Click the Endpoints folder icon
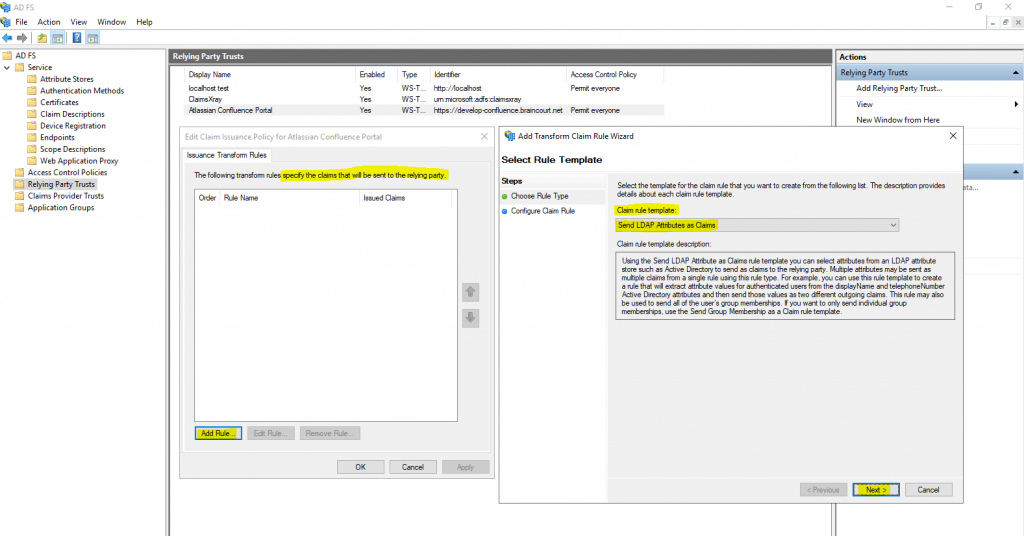 click(x=32, y=138)
